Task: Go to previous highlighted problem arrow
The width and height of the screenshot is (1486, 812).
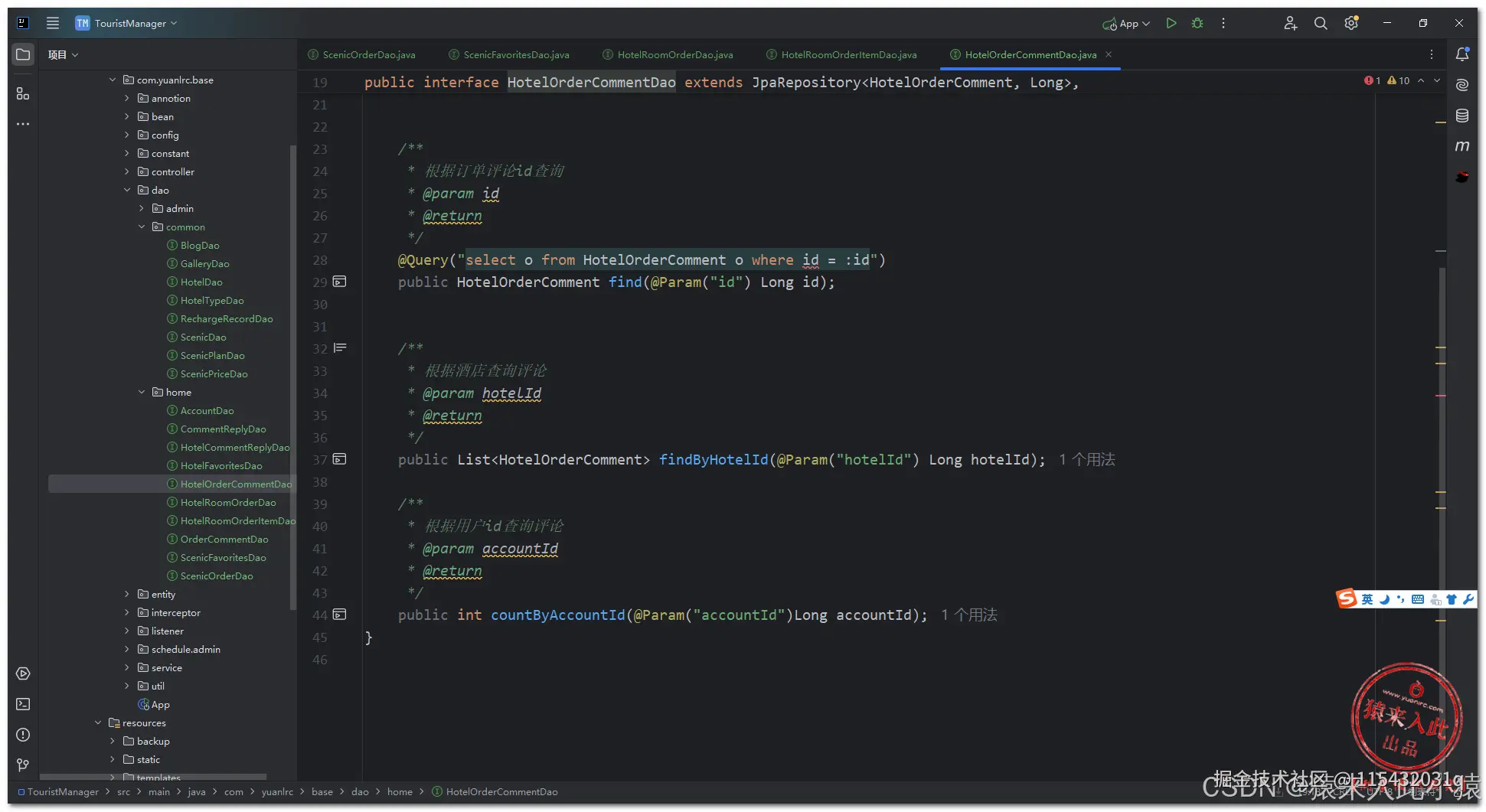Action: (x=1421, y=80)
